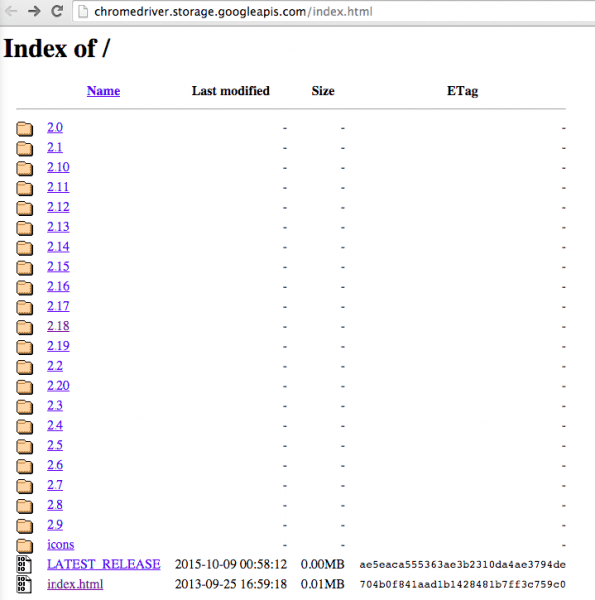Click the binary file icon beside LATEST_RELEASE
This screenshot has height=600, width=595.
click(24, 565)
